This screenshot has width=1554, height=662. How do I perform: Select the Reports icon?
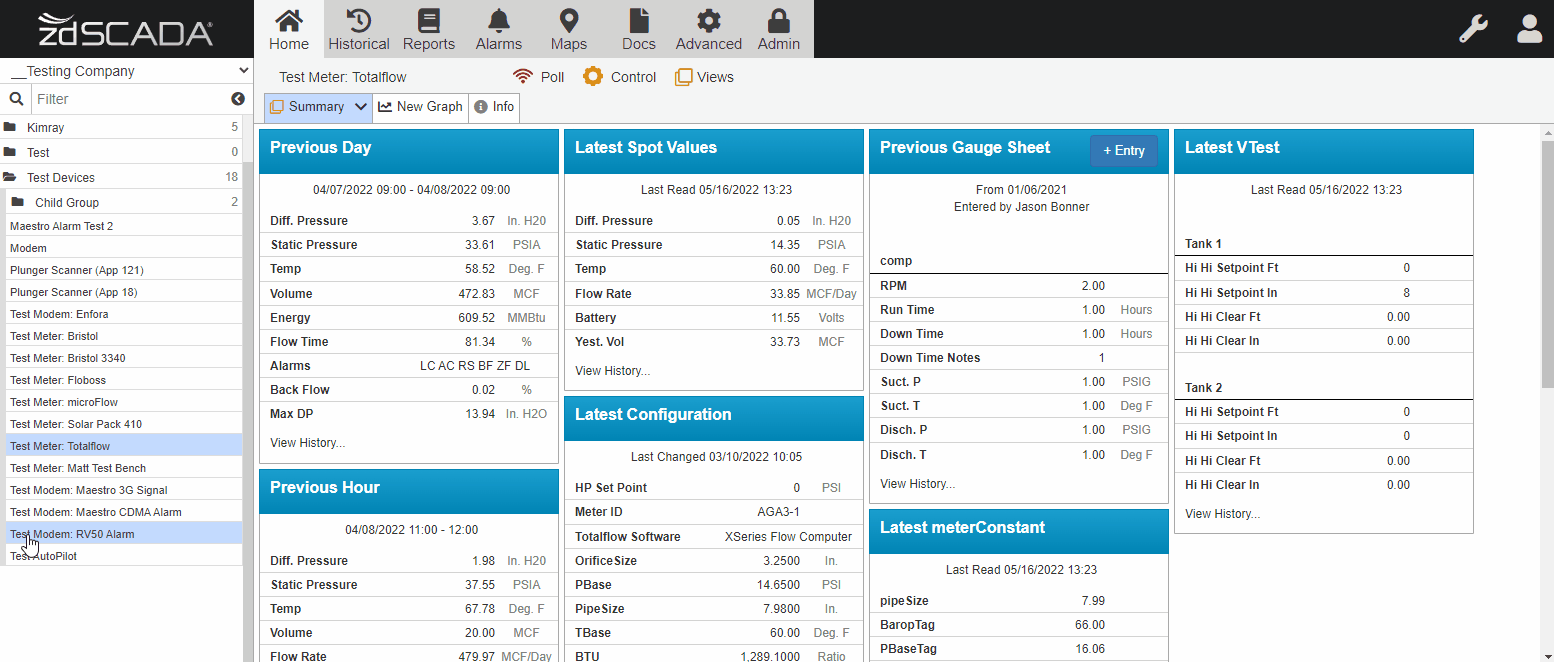coord(428,28)
